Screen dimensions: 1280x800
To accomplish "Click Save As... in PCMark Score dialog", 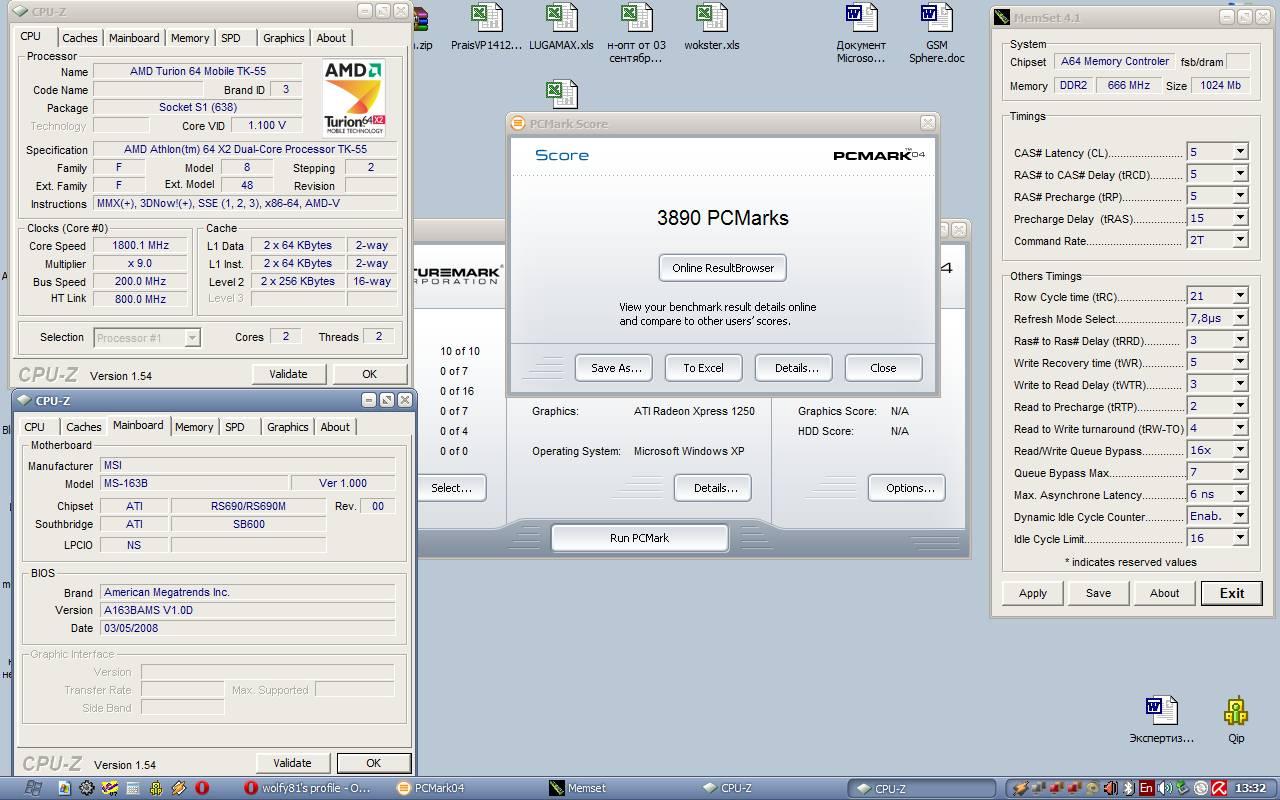I will tap(616, 368).
